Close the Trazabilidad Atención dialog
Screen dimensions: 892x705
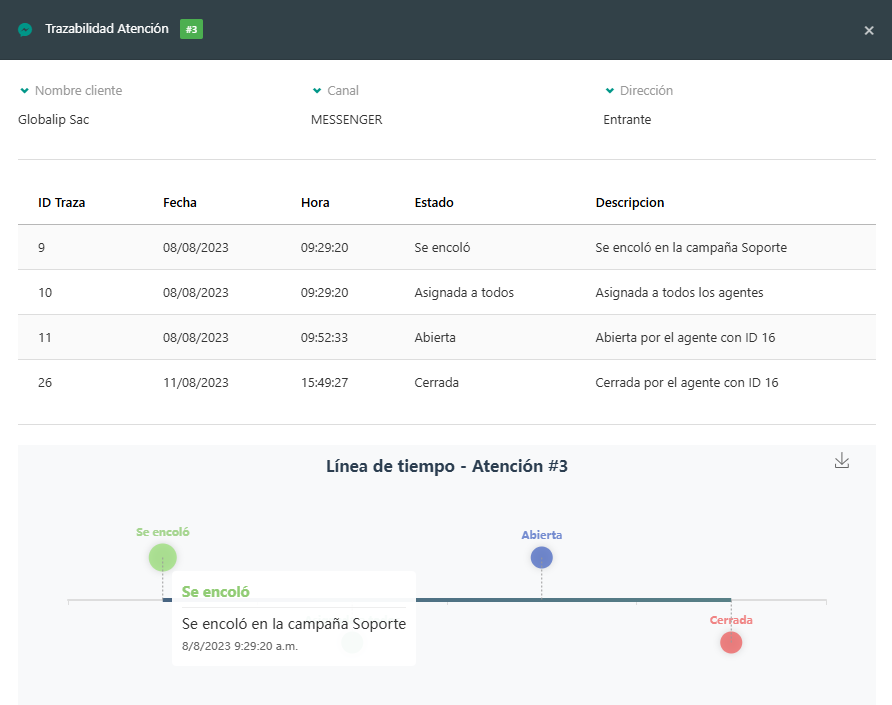tap(869, 31)
